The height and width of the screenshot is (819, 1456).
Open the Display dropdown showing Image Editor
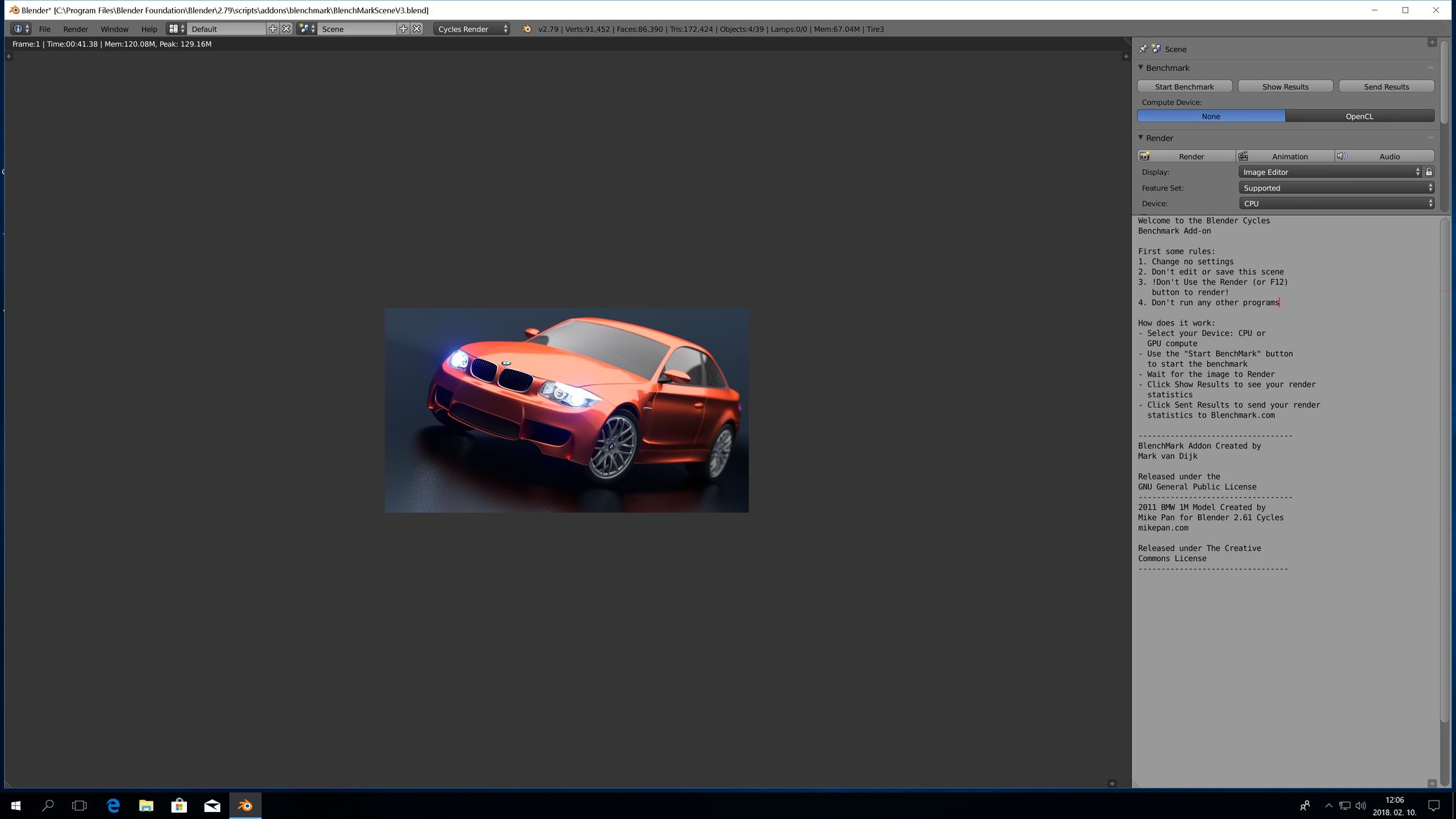pyautogui.click(x=1330, y=172)
